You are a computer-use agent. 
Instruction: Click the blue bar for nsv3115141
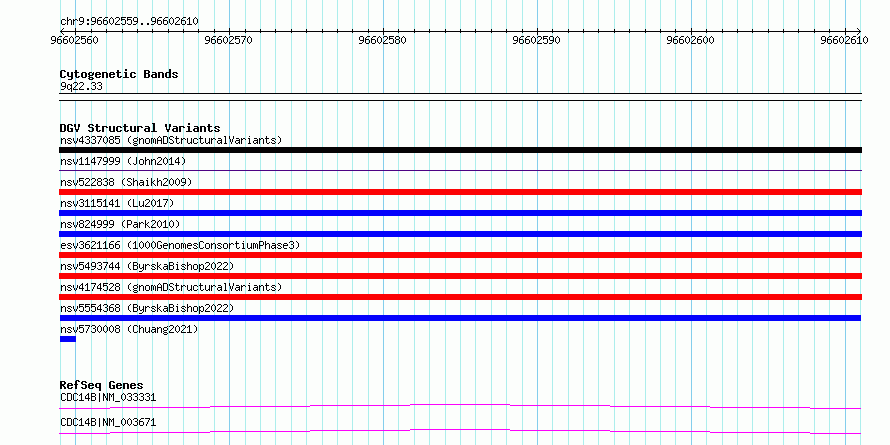coord(460,213)
